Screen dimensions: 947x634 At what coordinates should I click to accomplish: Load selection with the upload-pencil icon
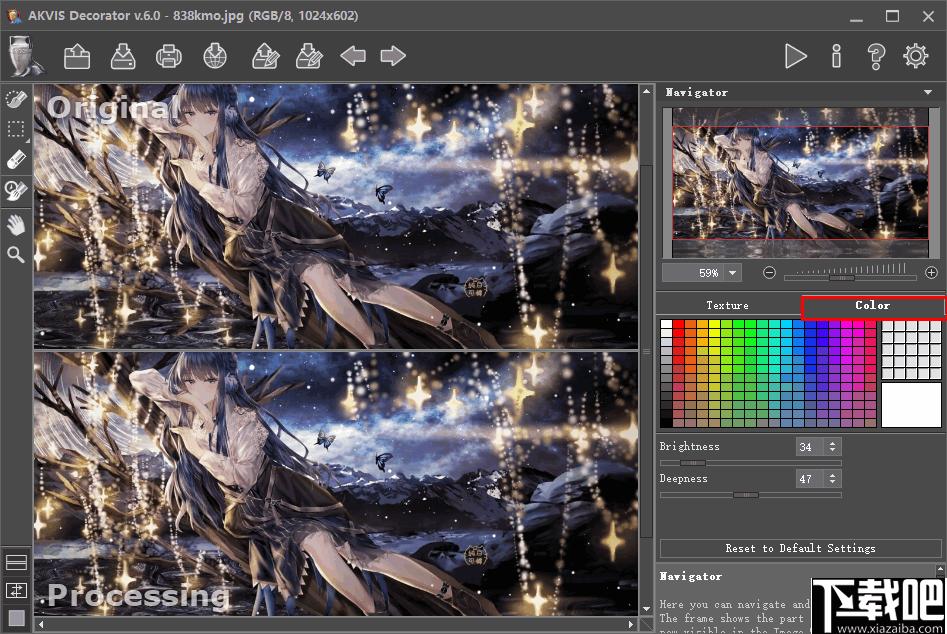click(265, 56)
